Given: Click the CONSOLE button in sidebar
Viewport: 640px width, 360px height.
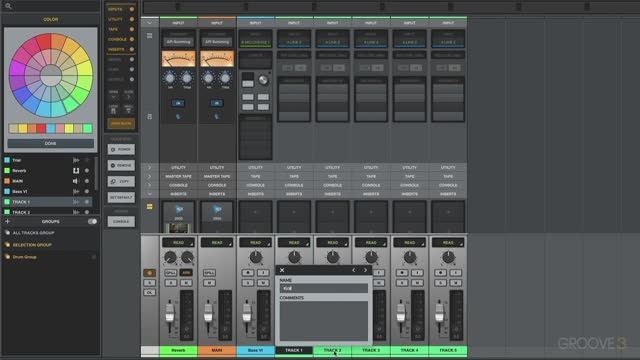Looking at the screenshot, I should (x=121, y=221).
